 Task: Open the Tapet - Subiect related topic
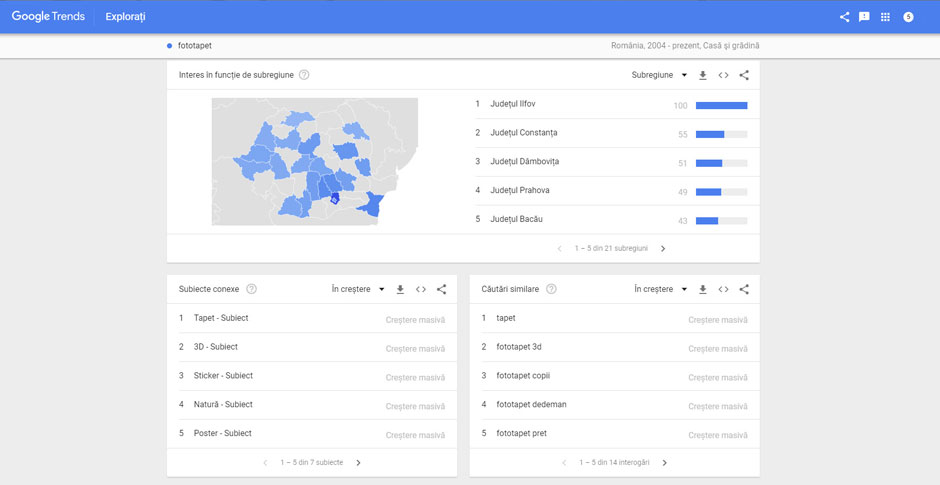click(x=221, y=318)
